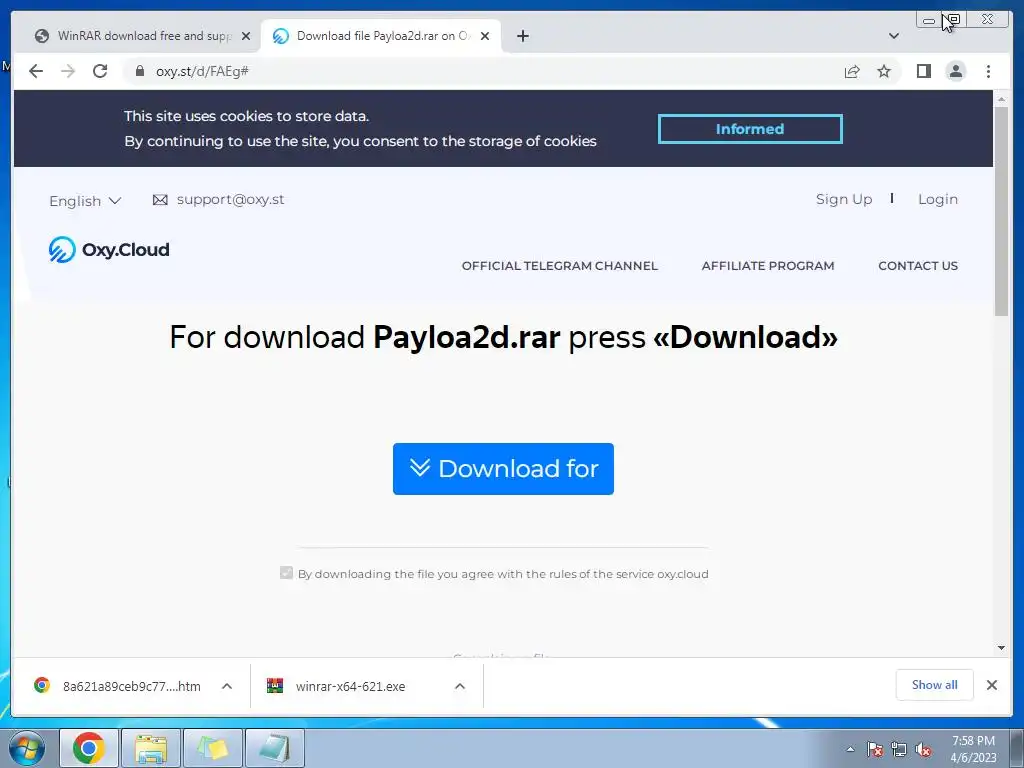
Task: Click the blue Download for button
Action: [503, 469]
